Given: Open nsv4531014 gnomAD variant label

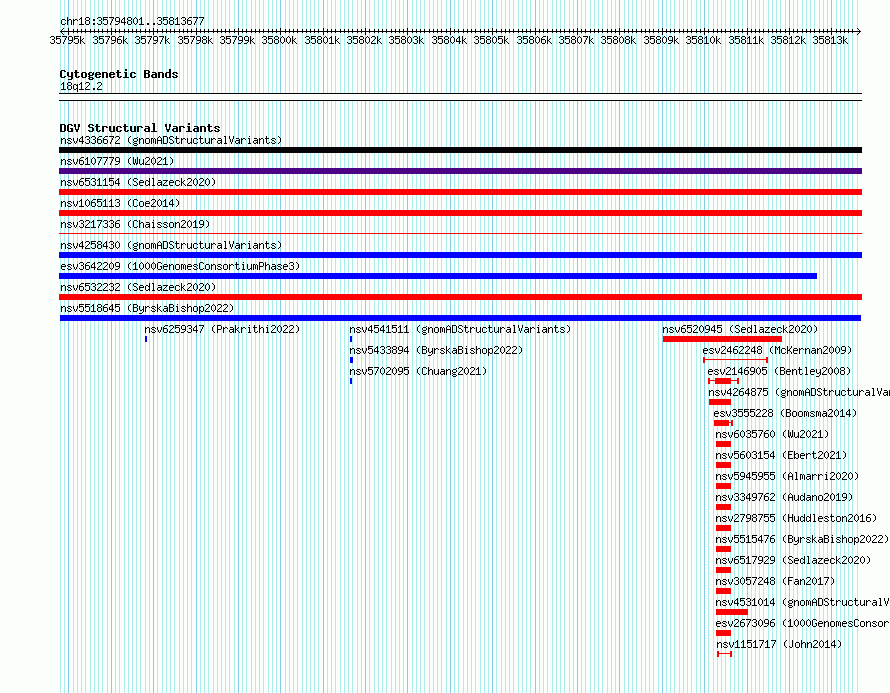Looking at the screenshot, I should tap(803, 602).
